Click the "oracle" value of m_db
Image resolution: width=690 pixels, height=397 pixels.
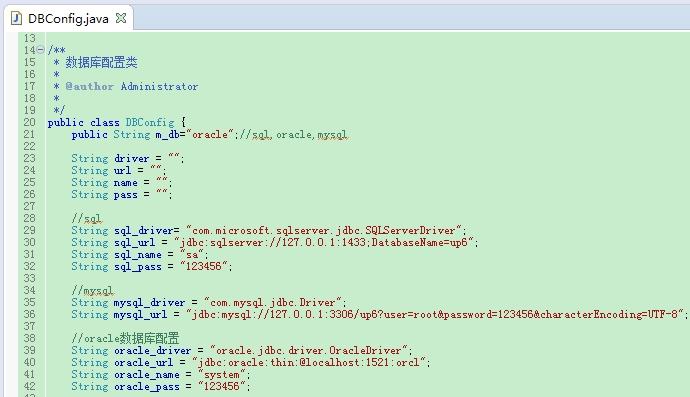[209, 134]
